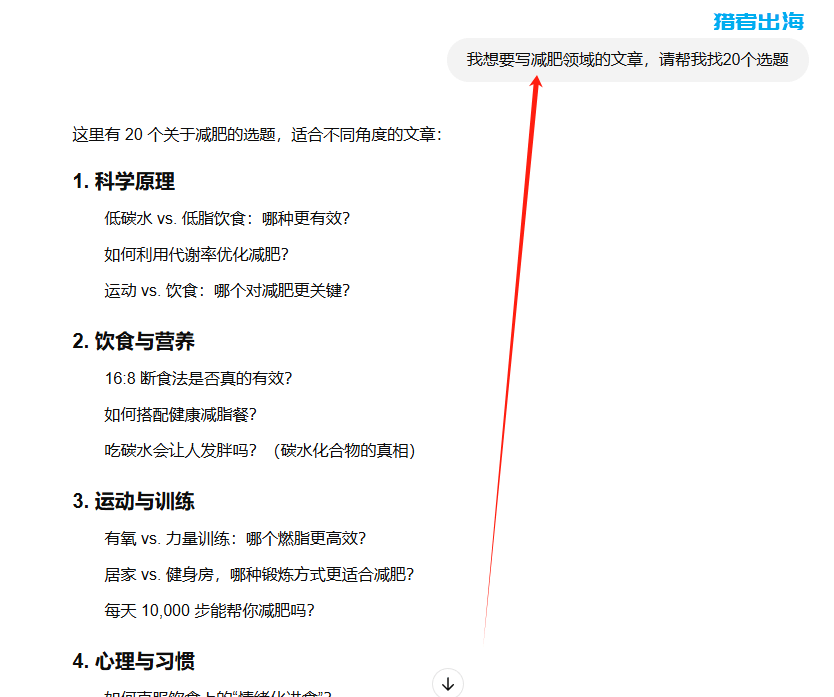Image resolution: width=834 pixels, height=697 pixels.
Task: Click the line 运动 vs. 饮食：哪个对减肥更关键?
Action: point(227,291)
